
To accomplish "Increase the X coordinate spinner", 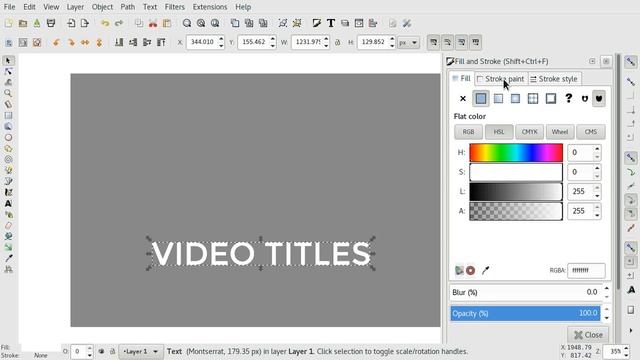I will 221,39.
